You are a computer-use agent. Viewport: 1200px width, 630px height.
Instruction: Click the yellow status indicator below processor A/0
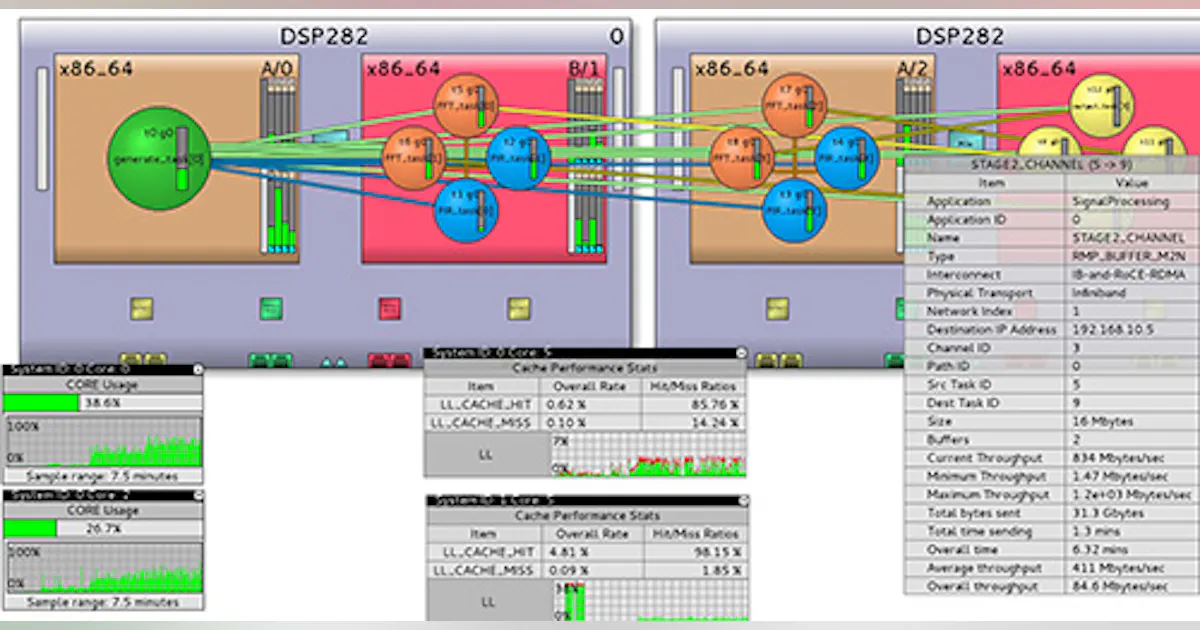(141, 309)
